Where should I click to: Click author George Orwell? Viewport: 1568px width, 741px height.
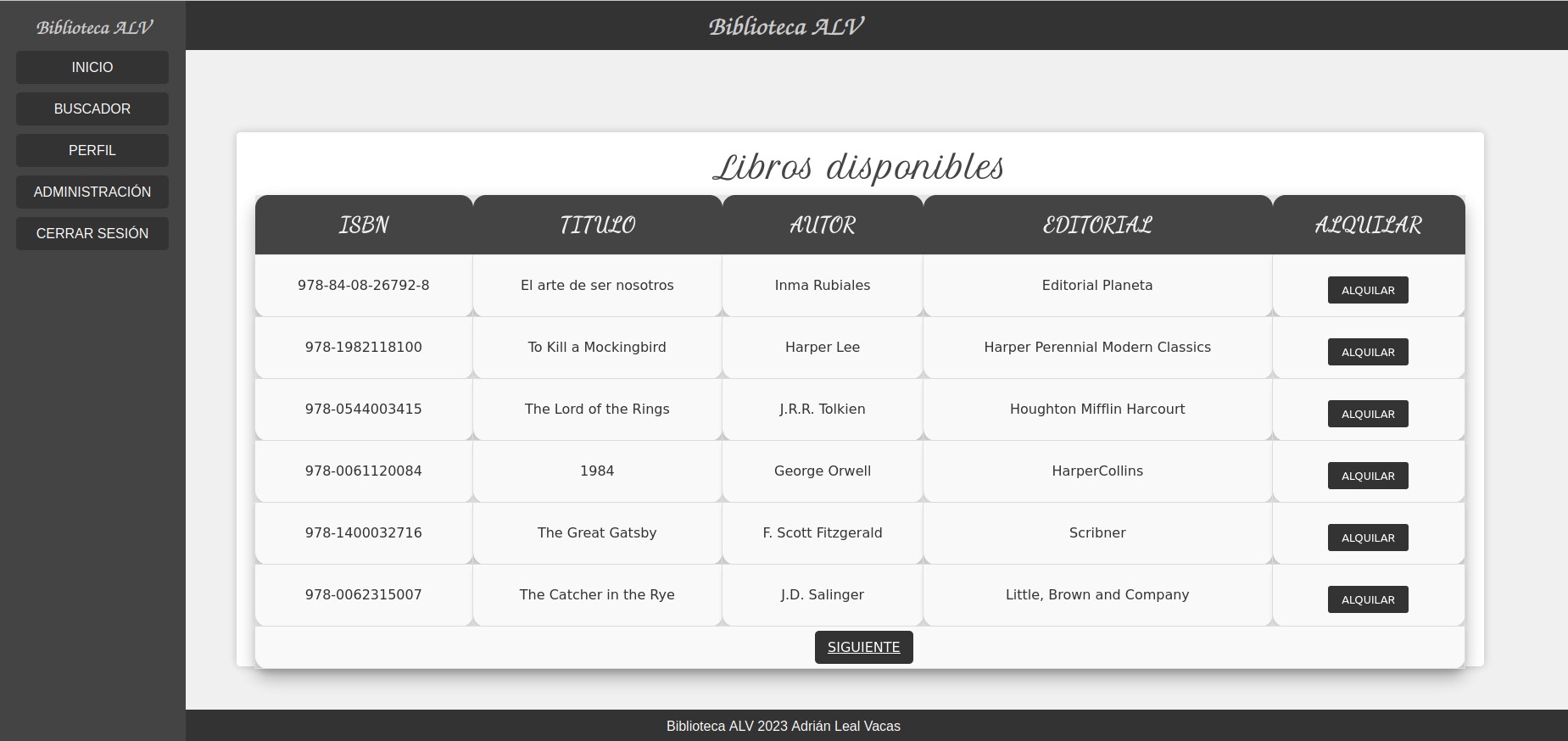pyautogui.click(x=823, y=471)
